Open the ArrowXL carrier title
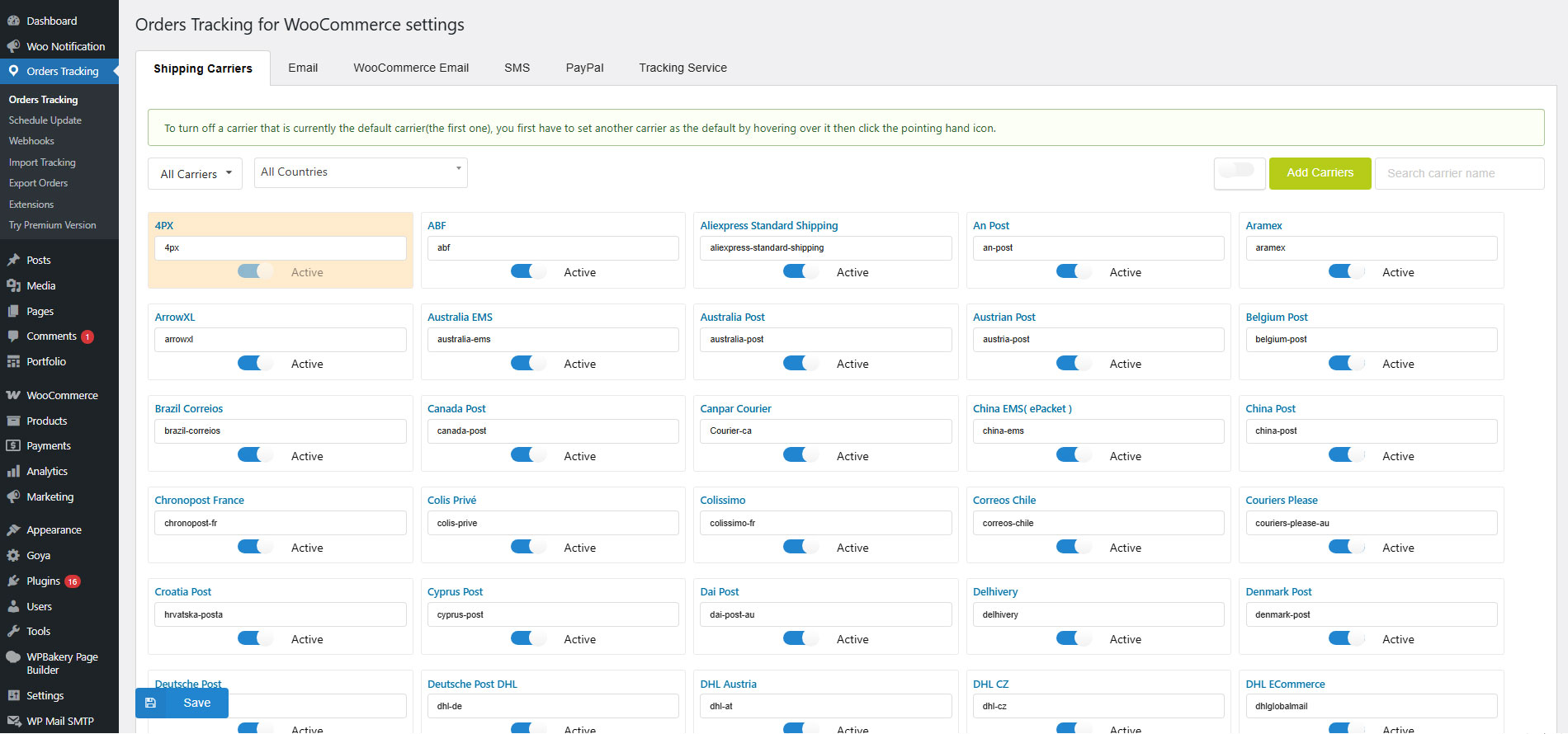This screenshot has width=1568, height=734. pos(175,317)
